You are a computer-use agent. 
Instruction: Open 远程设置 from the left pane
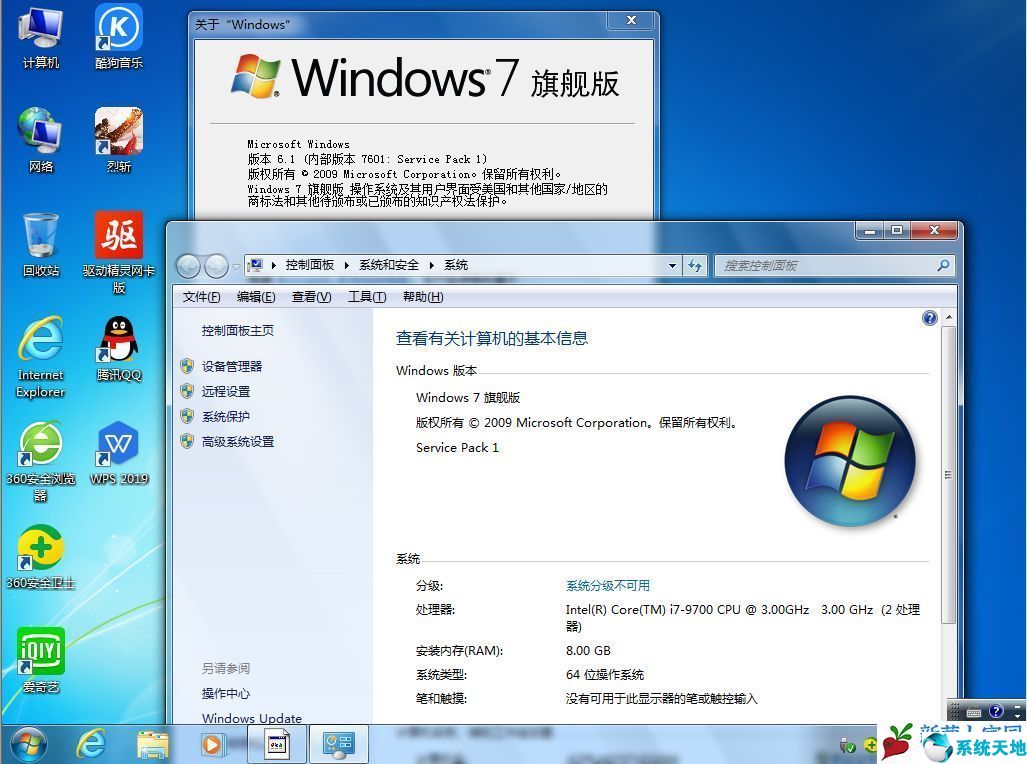[226, 391]
